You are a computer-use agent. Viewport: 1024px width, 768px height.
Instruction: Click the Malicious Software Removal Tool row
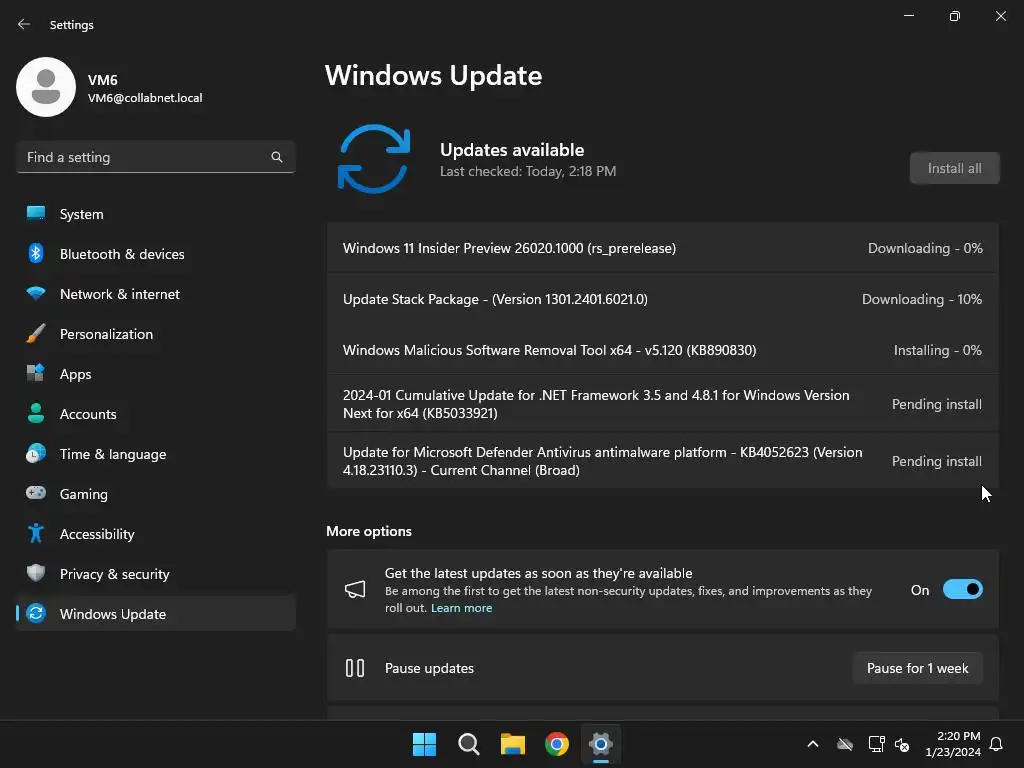tap(663, 350)
